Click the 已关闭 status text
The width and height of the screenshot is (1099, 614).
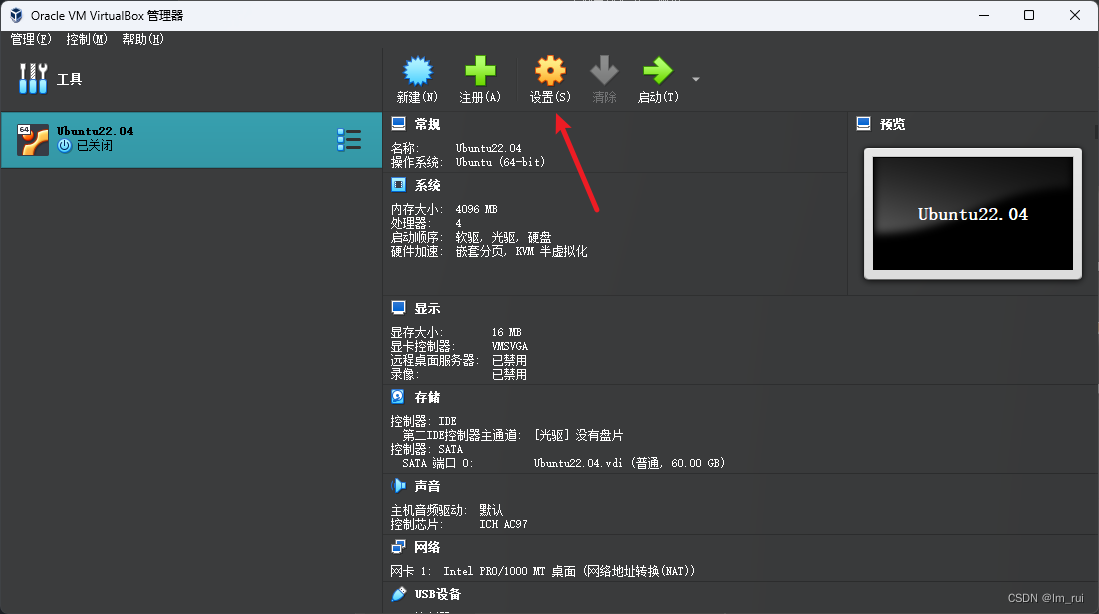[x=95, y=146]
